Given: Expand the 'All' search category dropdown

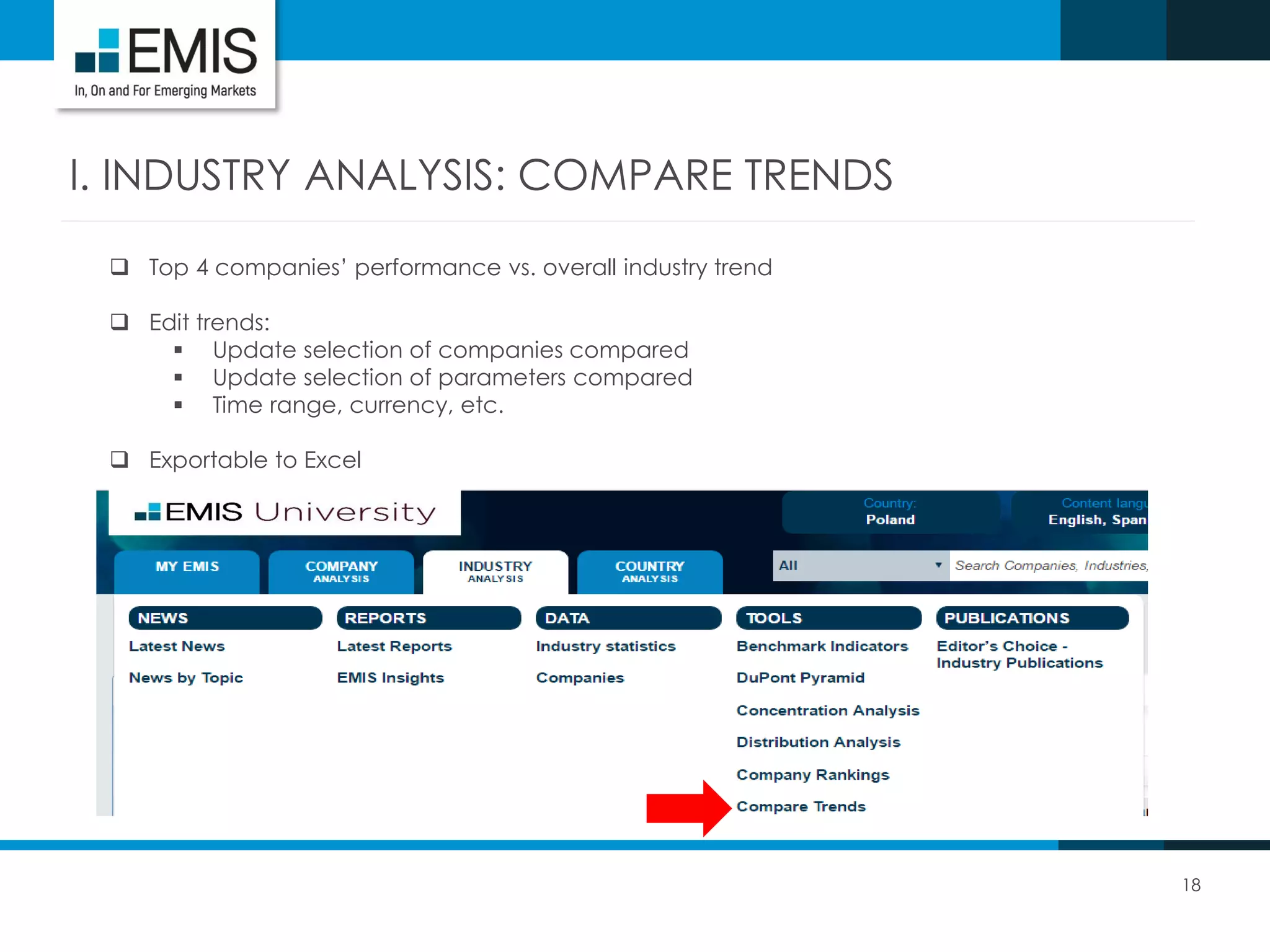Looking at the screenshot, I should click(x=861, y=565).
